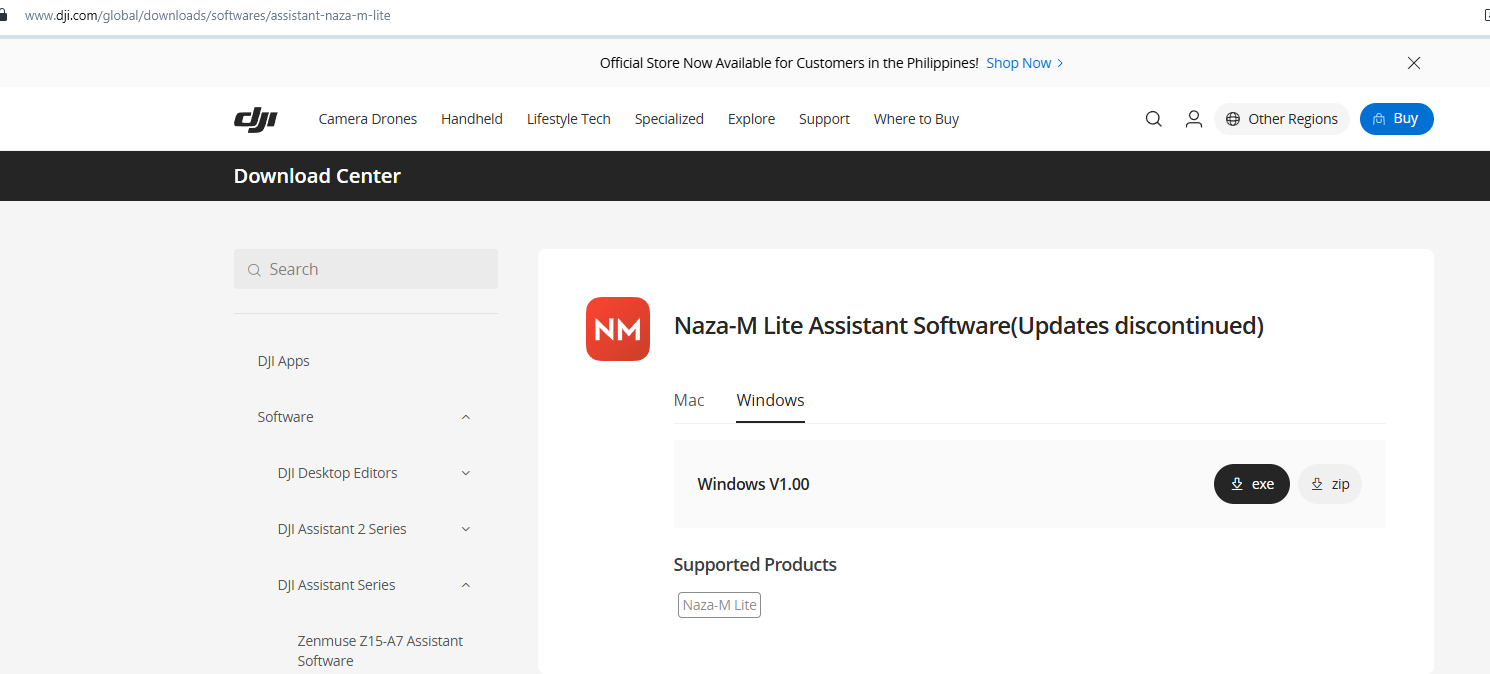Image resolution: width=1490 pixels, height=674 pixels.
Task: Click the user account icon
Action: [x=1193, y=119]
